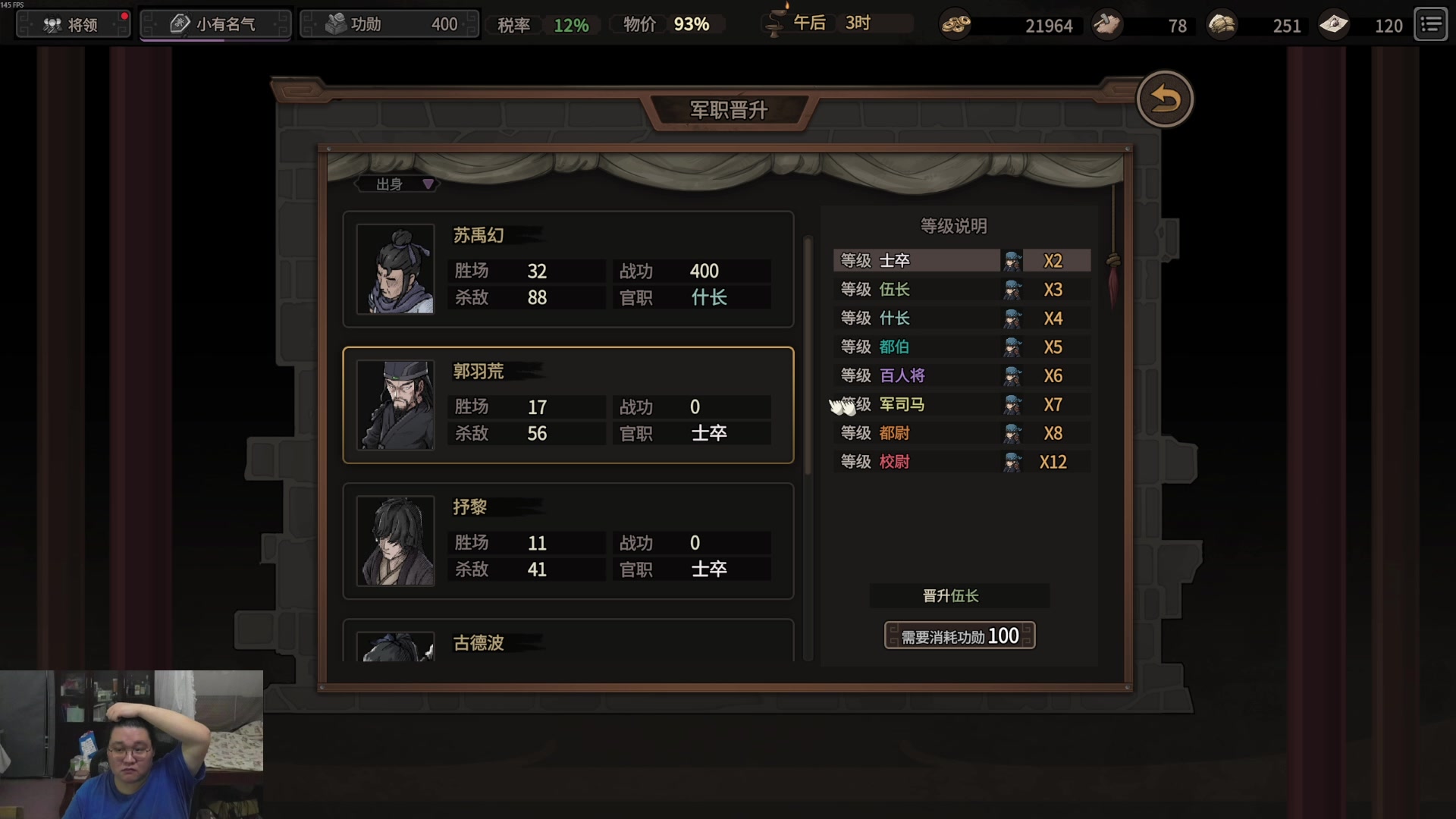Screen dimensions: 1456x819
Task: Click the afternoon time lamp icon
Action: (x=774, y=21)
